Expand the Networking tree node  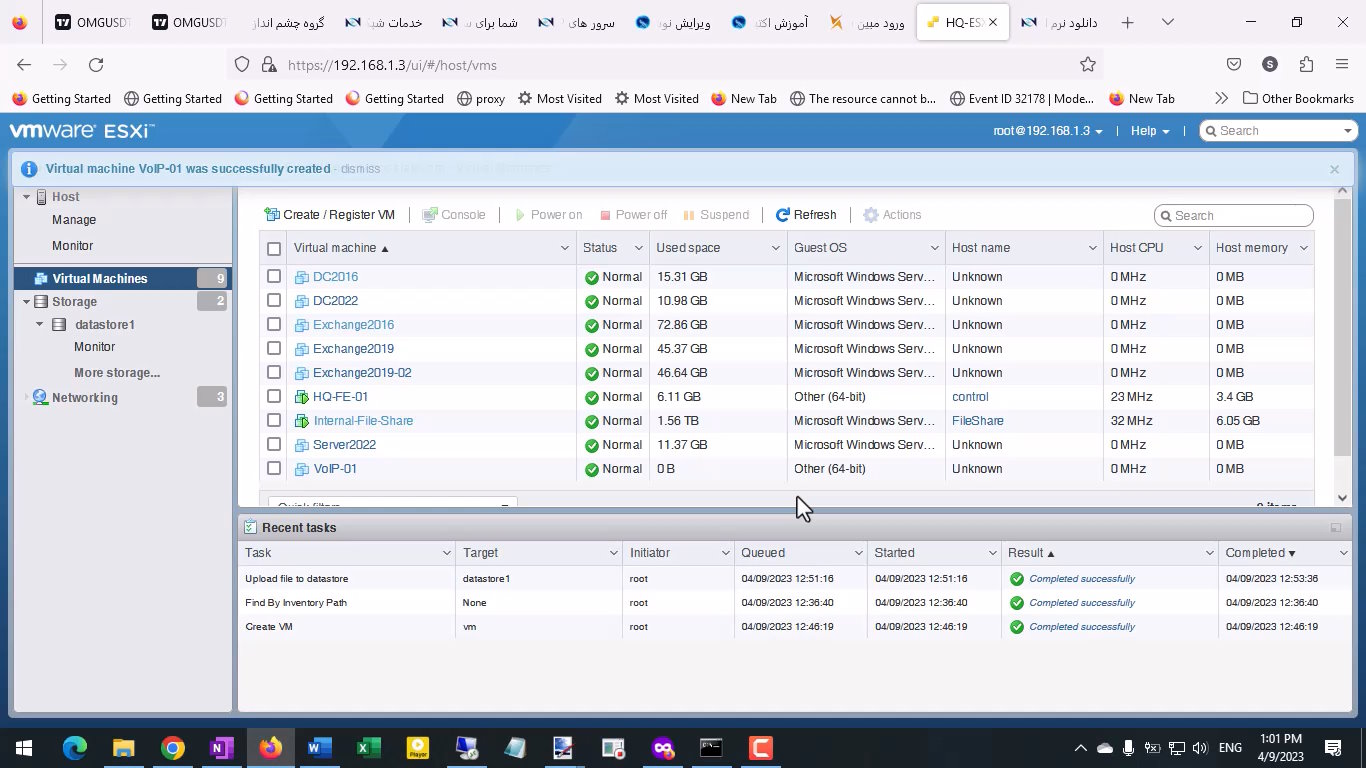[27, 398]
